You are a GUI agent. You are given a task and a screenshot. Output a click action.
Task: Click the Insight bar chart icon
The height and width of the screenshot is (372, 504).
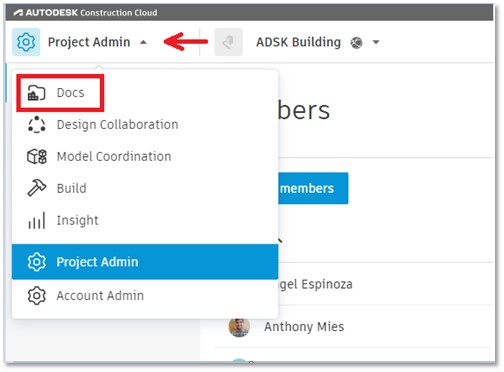tap(36, 220)
